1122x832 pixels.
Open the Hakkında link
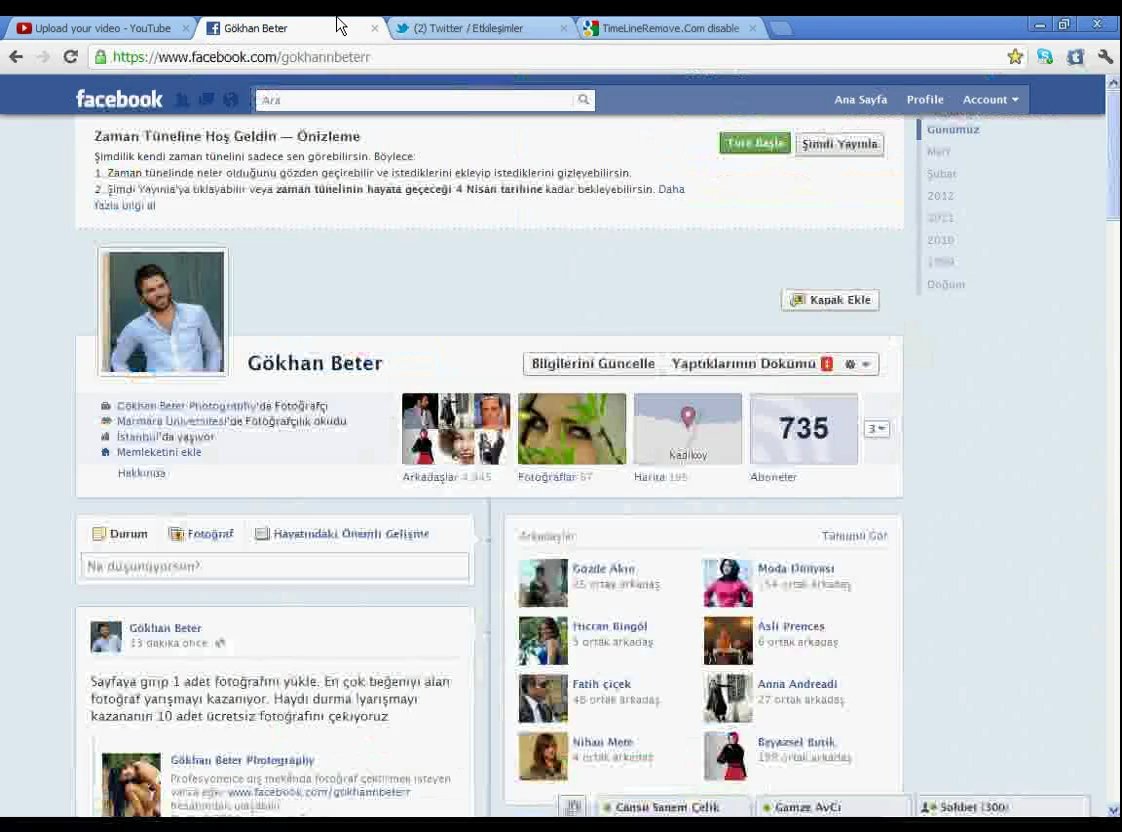coord(142,473)
